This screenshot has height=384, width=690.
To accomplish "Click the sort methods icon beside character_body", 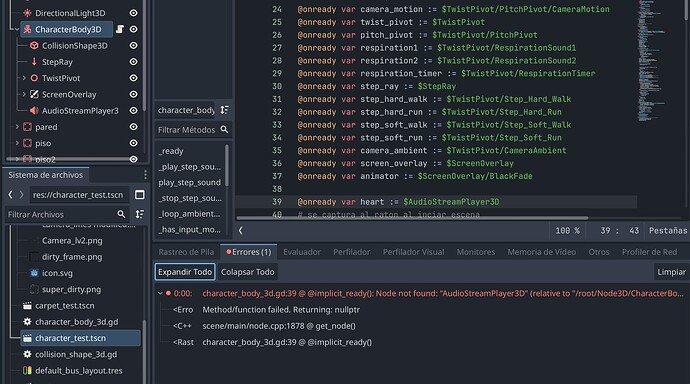I will (224, 110).
